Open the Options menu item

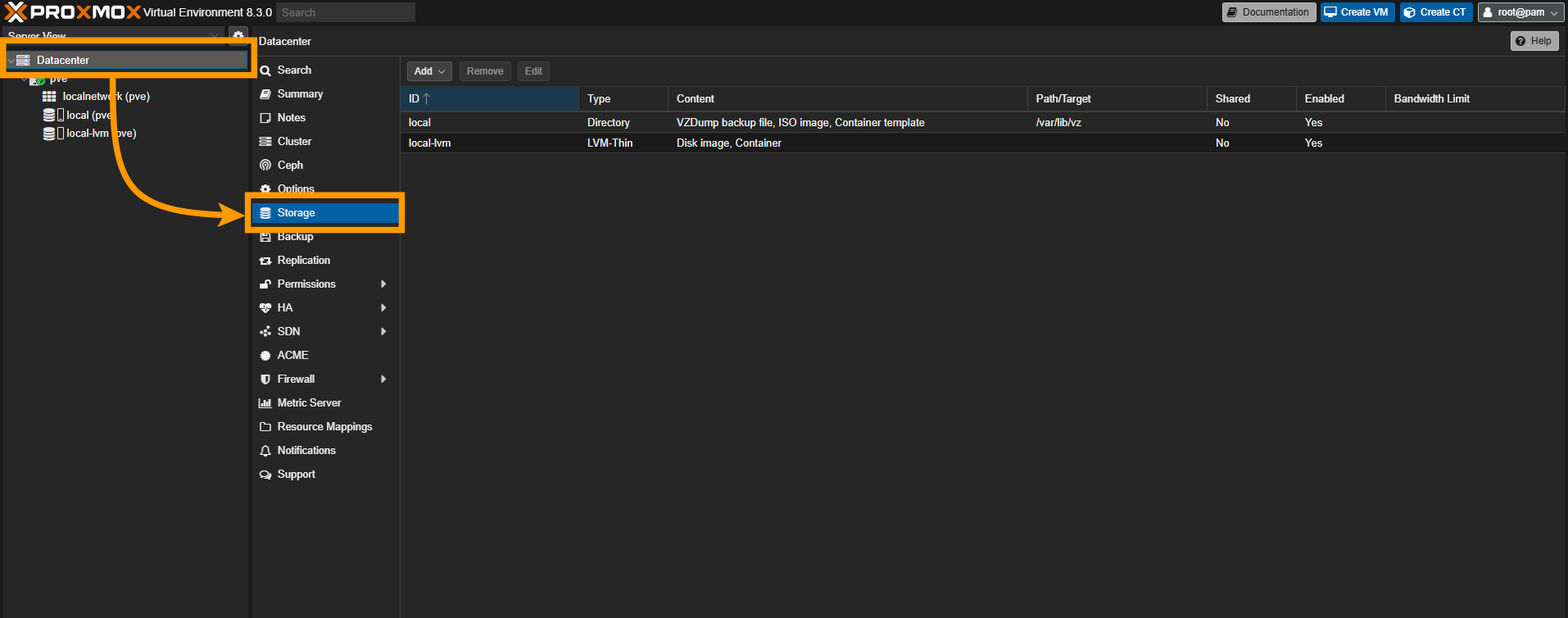pyautogui.click(x=324, y=189)
